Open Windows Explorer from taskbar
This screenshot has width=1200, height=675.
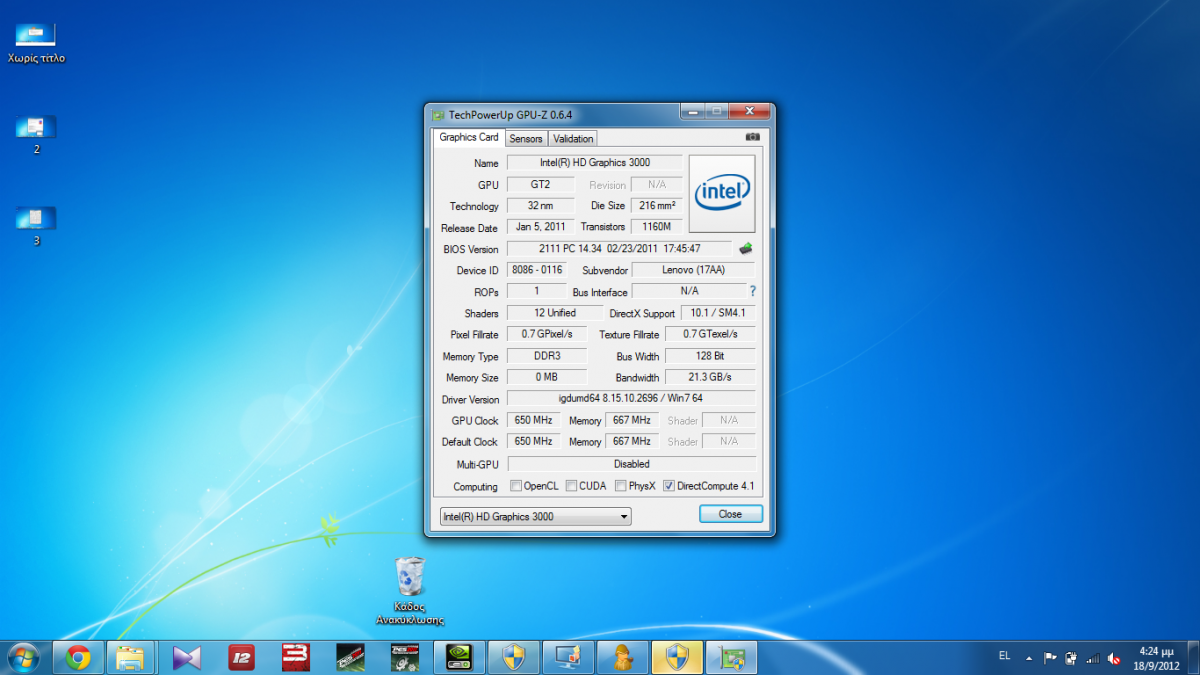pos(132,657)
